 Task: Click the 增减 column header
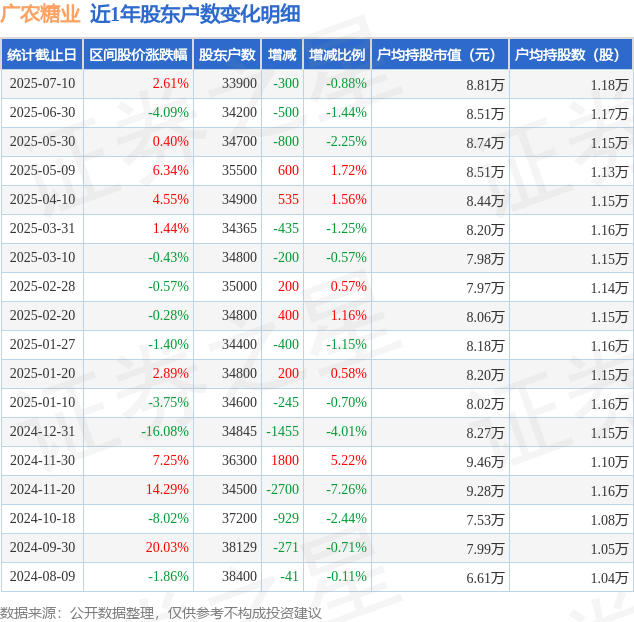click(x=282, y=55)
